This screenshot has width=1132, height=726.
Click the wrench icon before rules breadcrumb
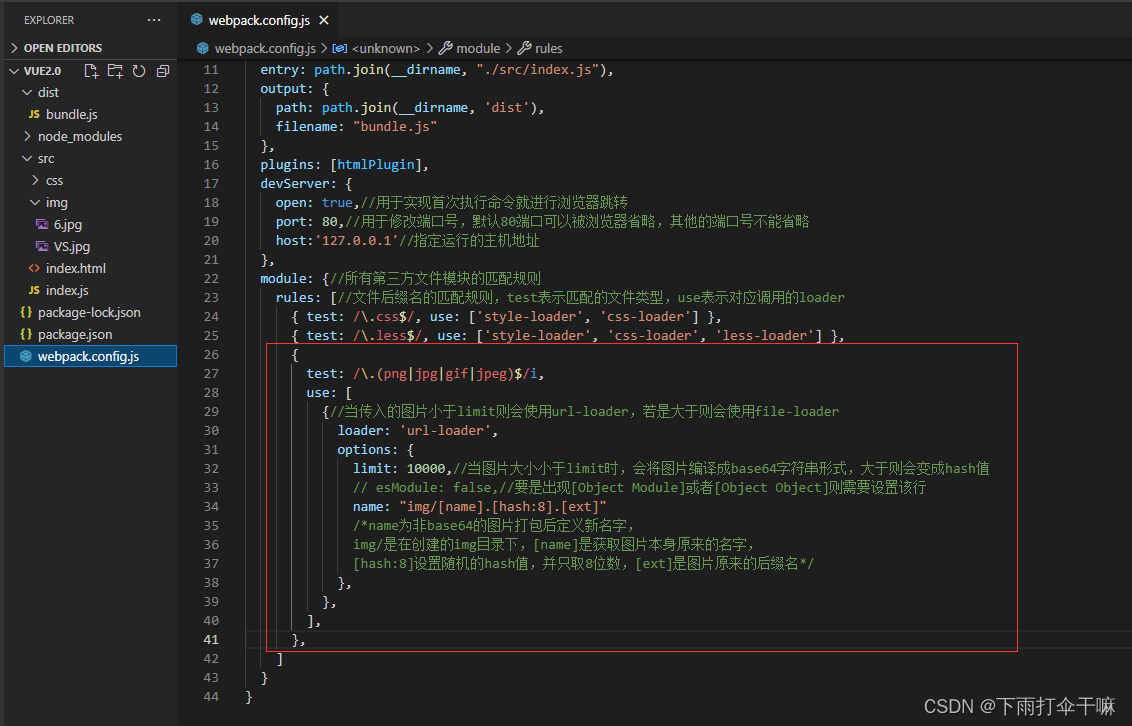pyautogui.click(x=525, y=48)
